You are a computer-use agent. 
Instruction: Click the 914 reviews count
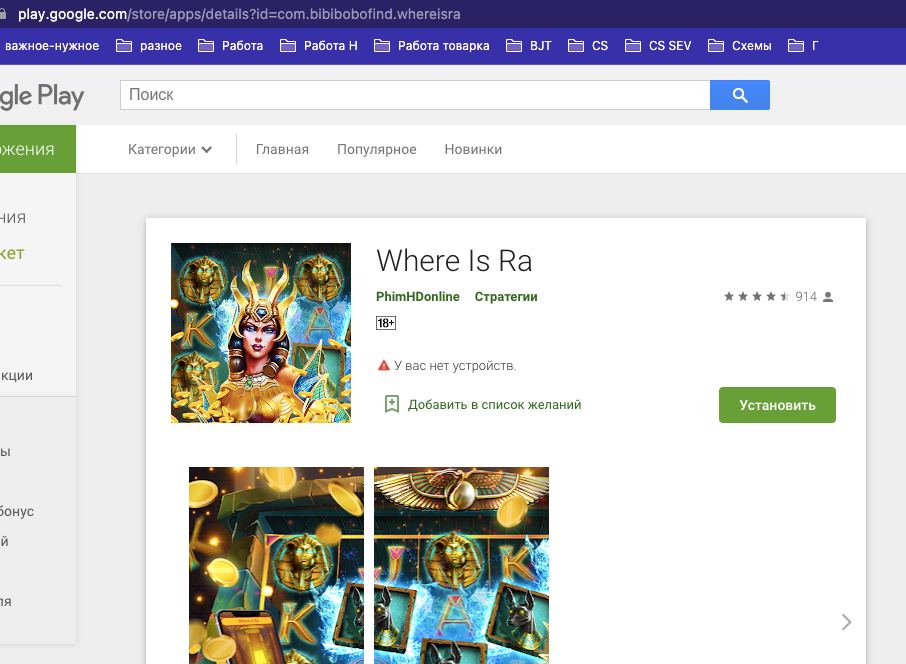click(x=805, y=296)
